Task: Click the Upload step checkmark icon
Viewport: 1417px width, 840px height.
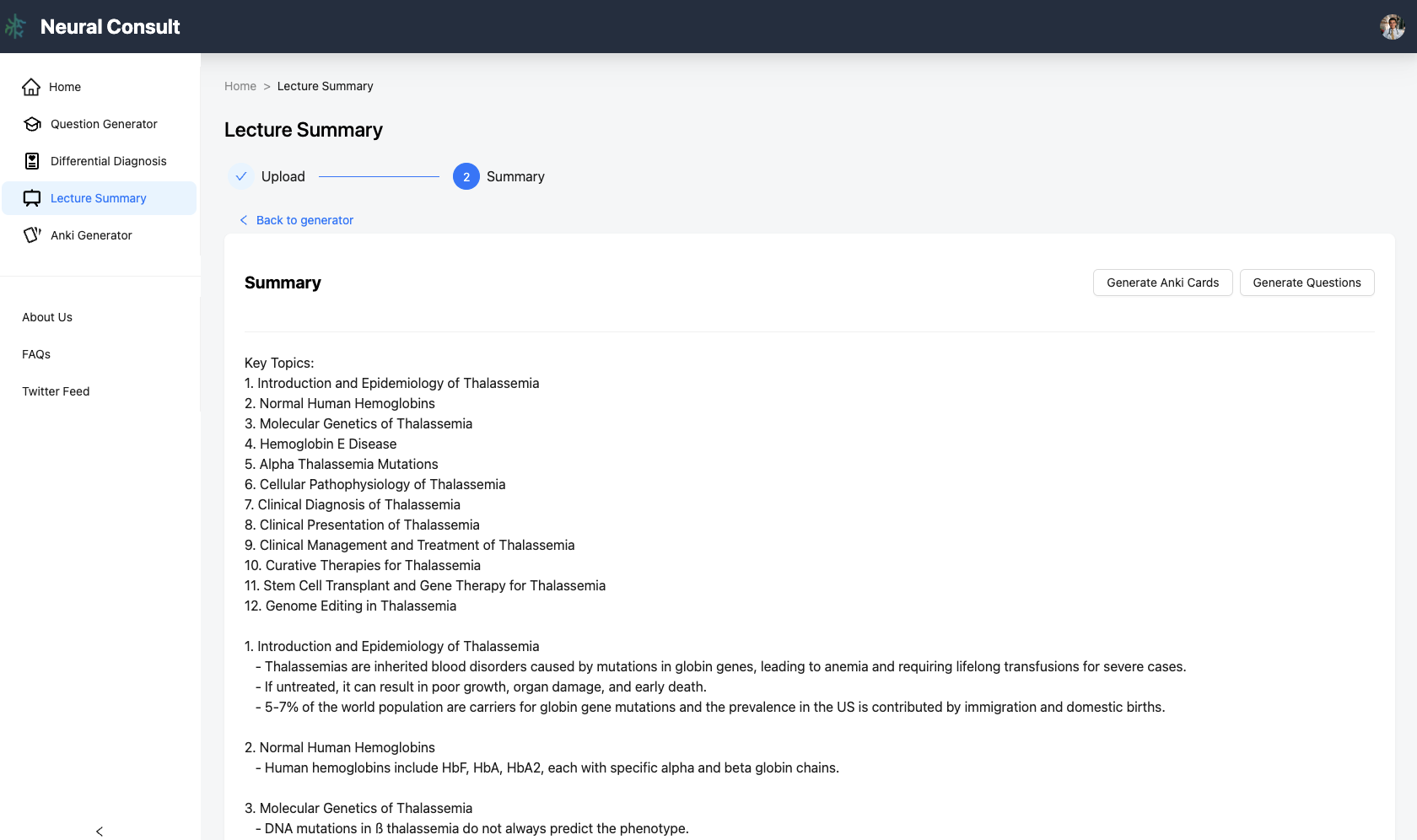Action: click(241, 176)
